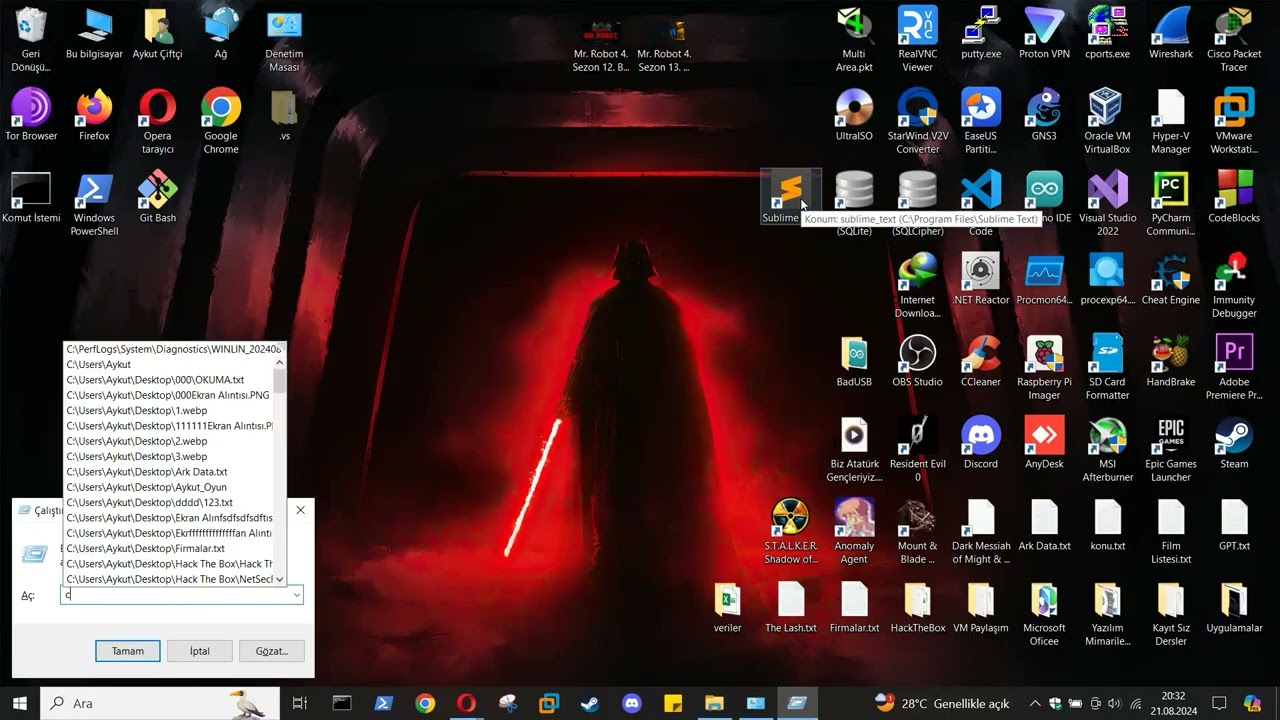Viewport: 1280px width, 720px height.
Task: Select the Wireshark desktop icon
Action: (x=1171, y=33)
